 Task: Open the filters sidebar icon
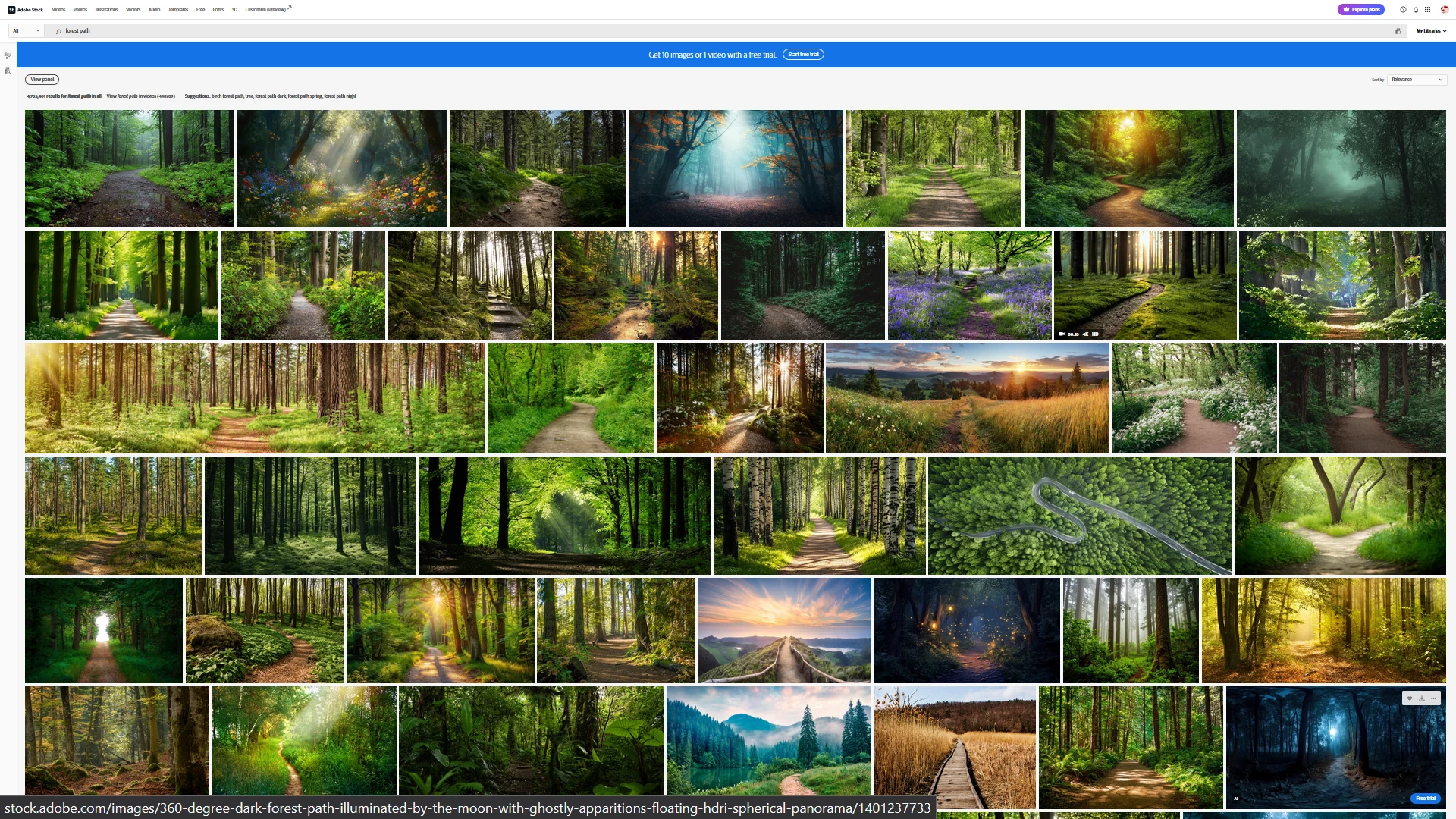pos(8,55)
